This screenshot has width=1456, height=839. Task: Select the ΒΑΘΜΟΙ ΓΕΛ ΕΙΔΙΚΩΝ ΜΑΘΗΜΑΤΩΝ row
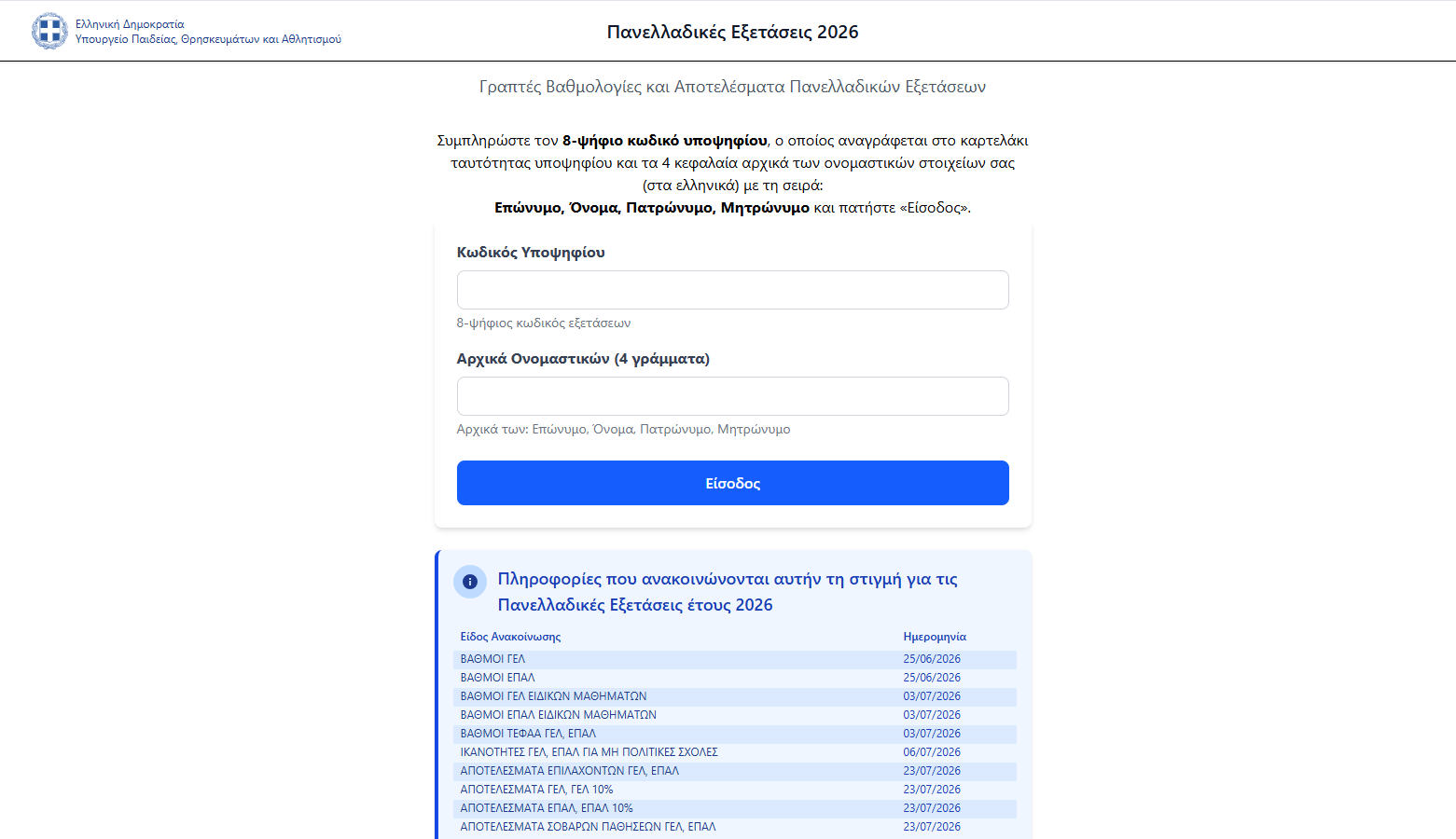tap(735, 696)
